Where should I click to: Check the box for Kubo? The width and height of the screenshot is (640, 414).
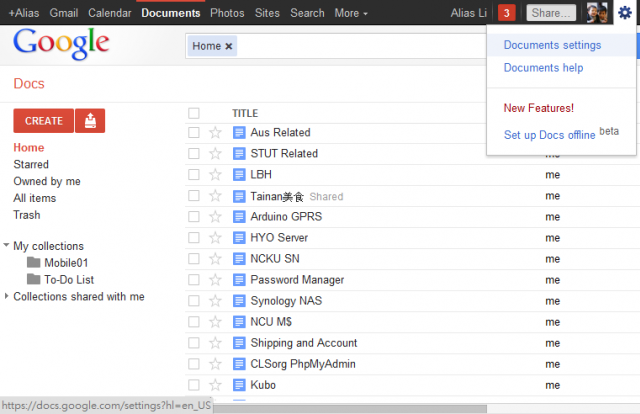tap(194, 385)
